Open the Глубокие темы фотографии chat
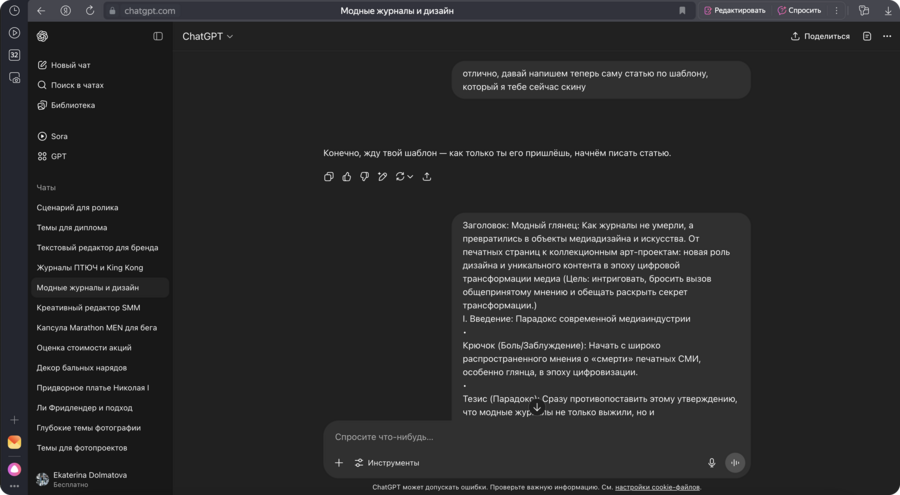Viewport: 900px width, 495px height. (100, 428)
